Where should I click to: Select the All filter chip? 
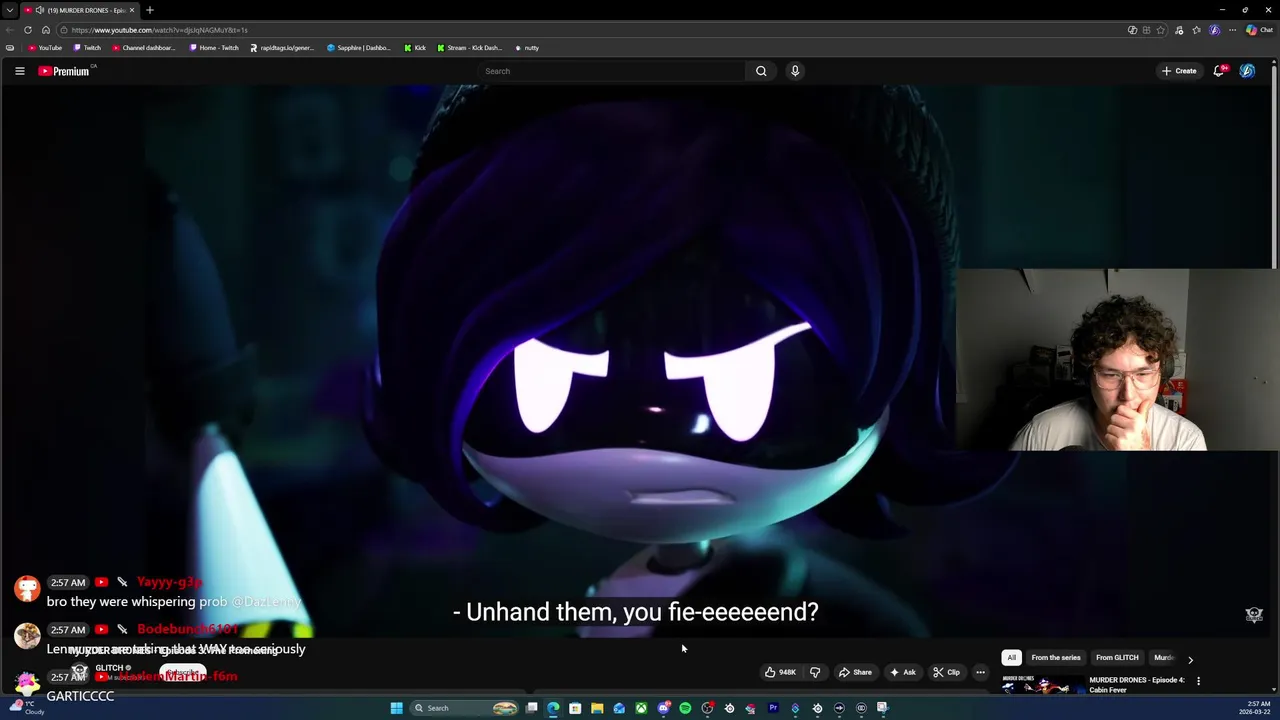coord(1011,658)
